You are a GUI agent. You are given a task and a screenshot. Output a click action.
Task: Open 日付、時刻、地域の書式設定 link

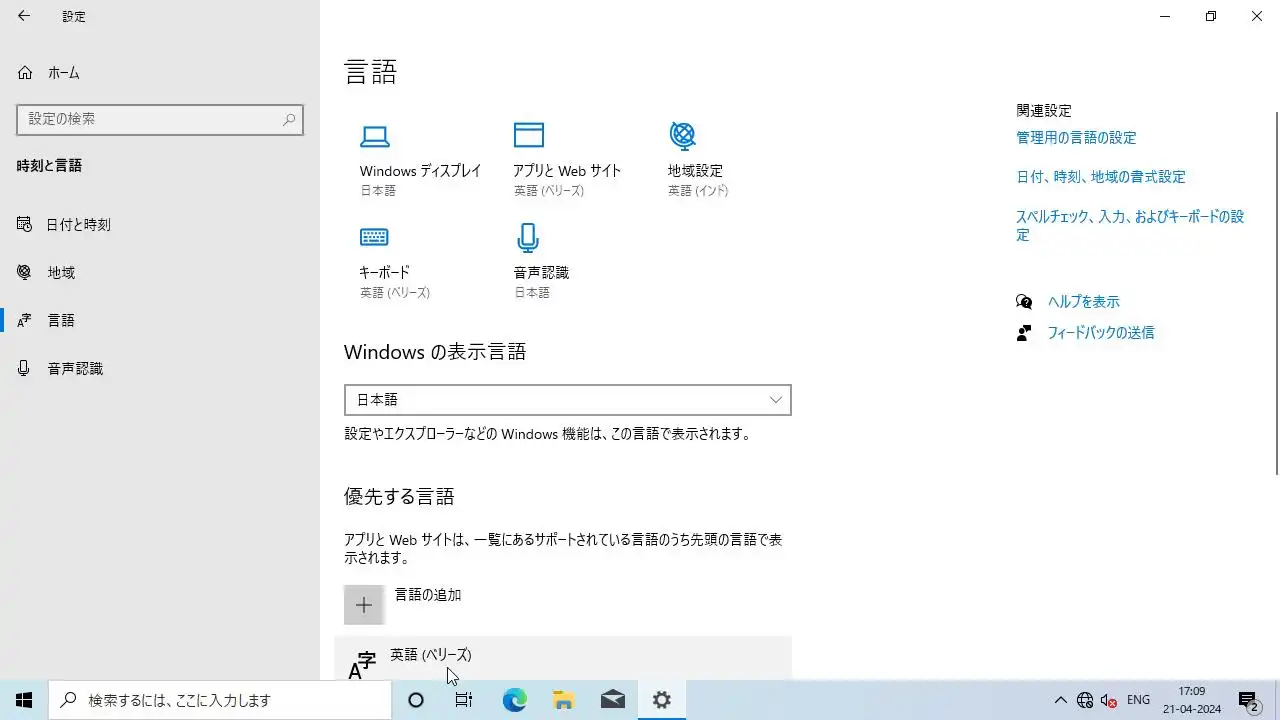pos(1101,177)
